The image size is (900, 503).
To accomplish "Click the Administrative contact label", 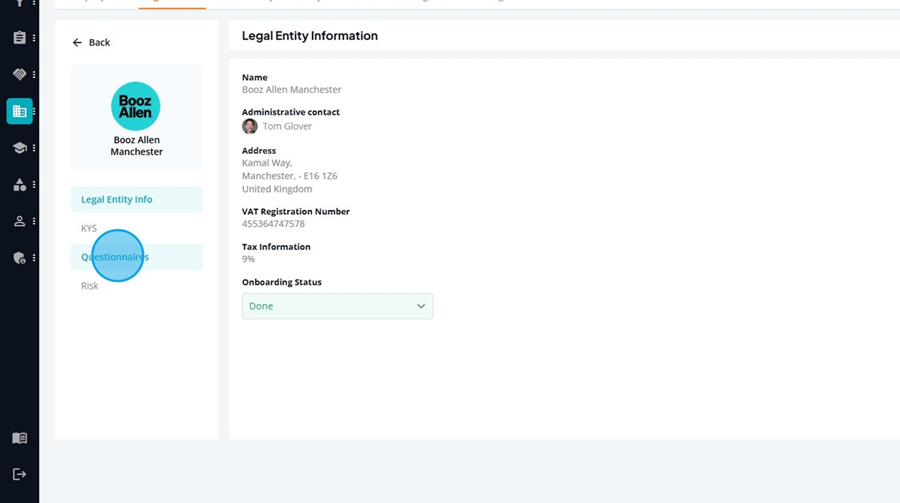I will coord(290,112).
